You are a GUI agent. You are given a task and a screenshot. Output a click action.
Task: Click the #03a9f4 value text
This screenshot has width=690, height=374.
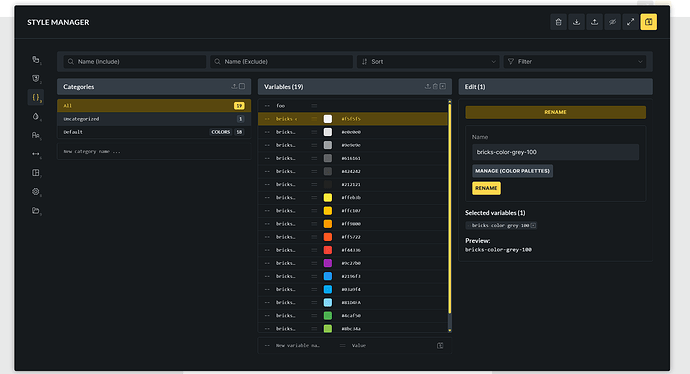(x=351, y=290)
